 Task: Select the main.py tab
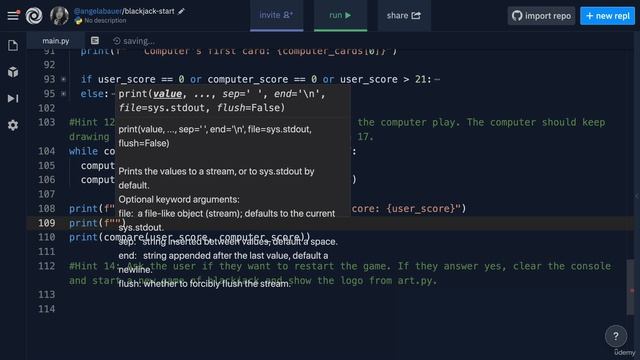[56, 41]
